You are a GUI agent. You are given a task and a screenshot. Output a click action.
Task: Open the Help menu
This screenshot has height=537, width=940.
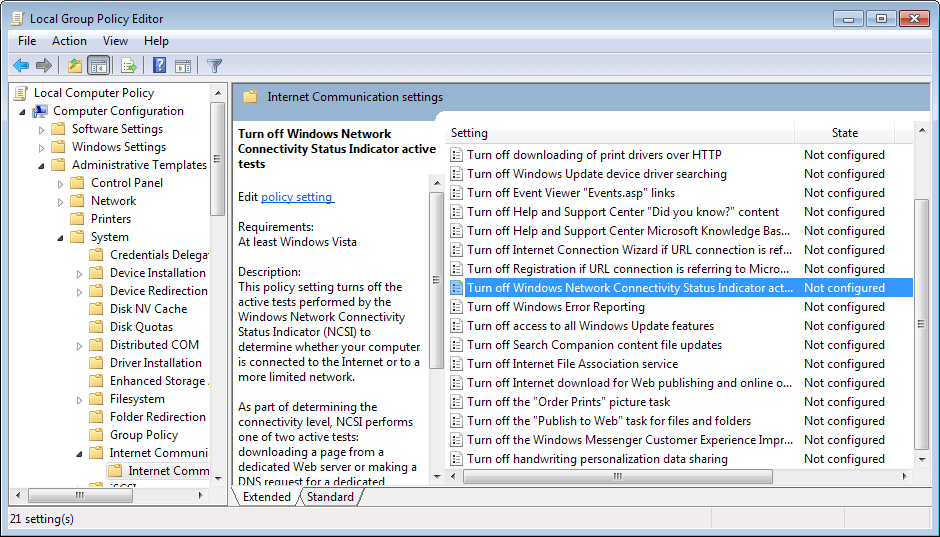[156, 41]
